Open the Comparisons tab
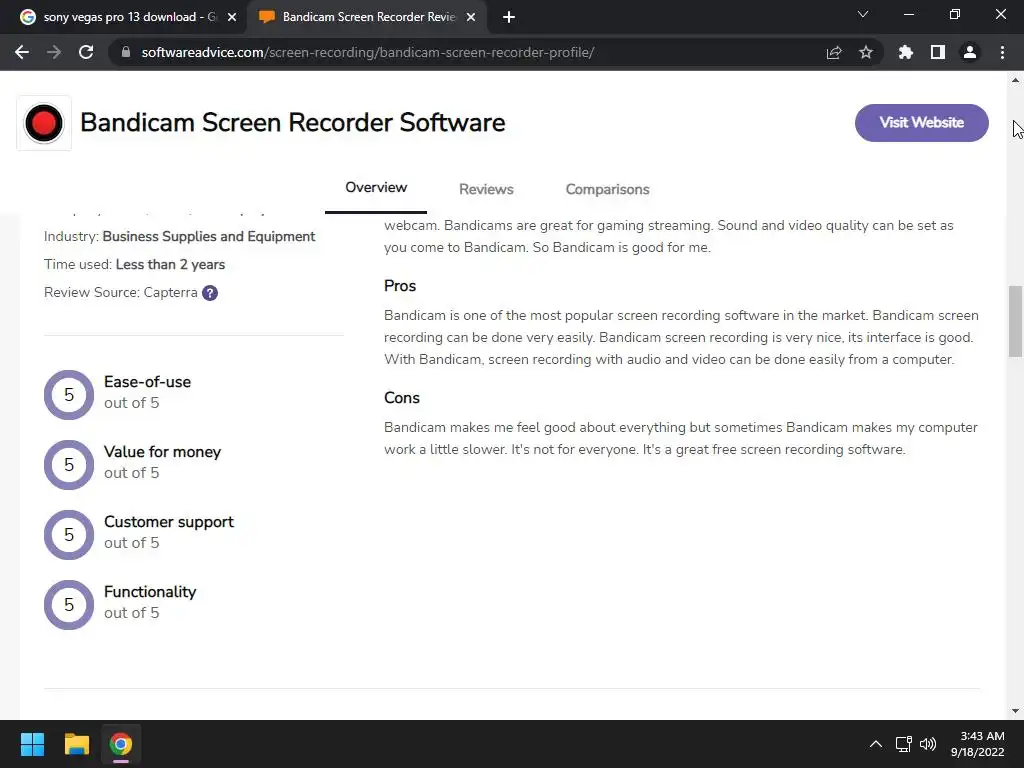This screenshot has height=768, width=1024. coord(607,189)
